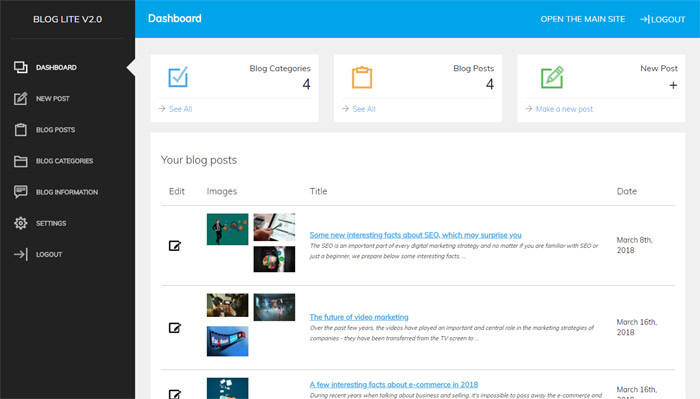Click the Dashboard sidebar icon
The height and width of the screenshot is (399, 700).
coord(21,67)
